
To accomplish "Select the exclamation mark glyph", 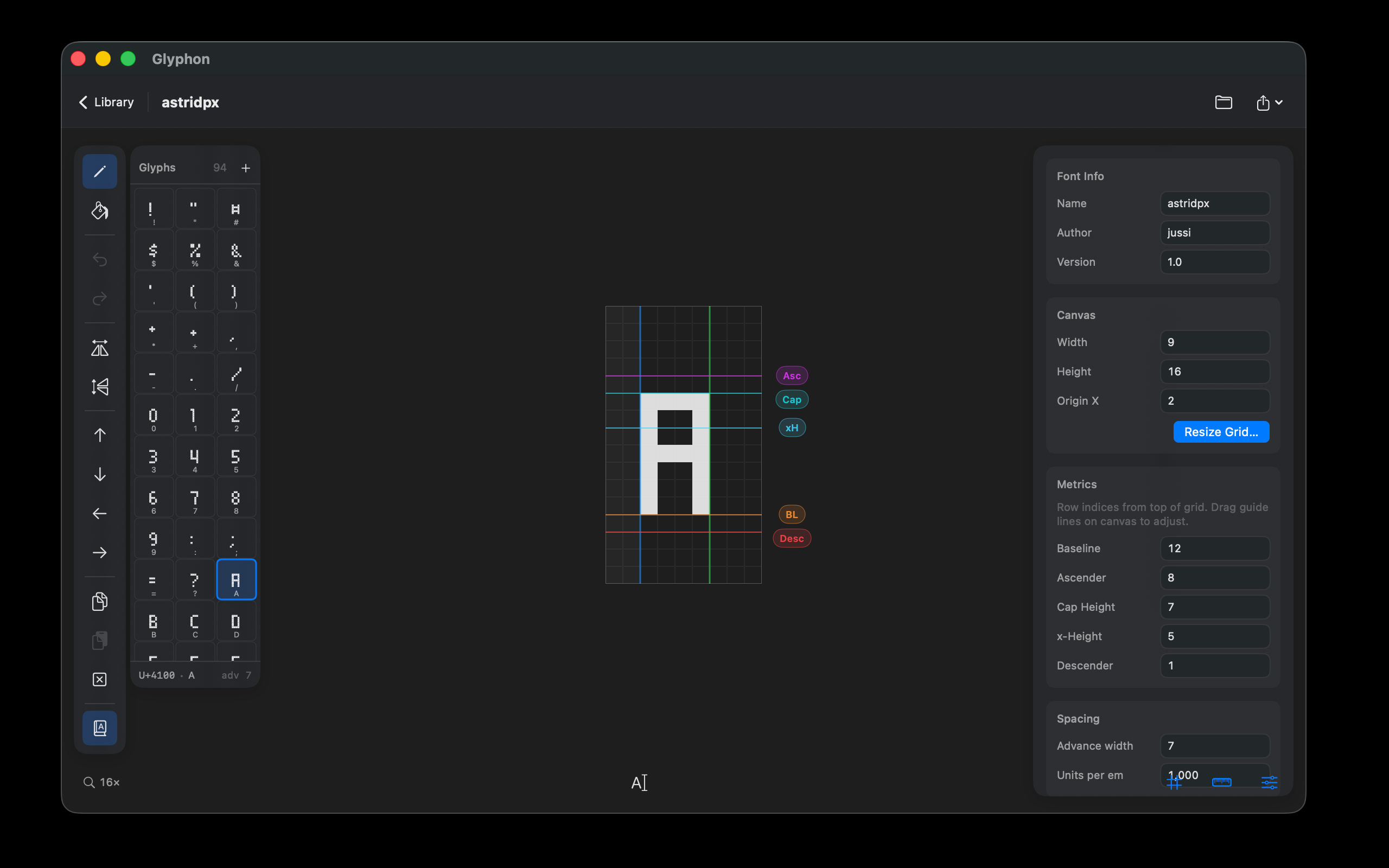I will [154, 209].
